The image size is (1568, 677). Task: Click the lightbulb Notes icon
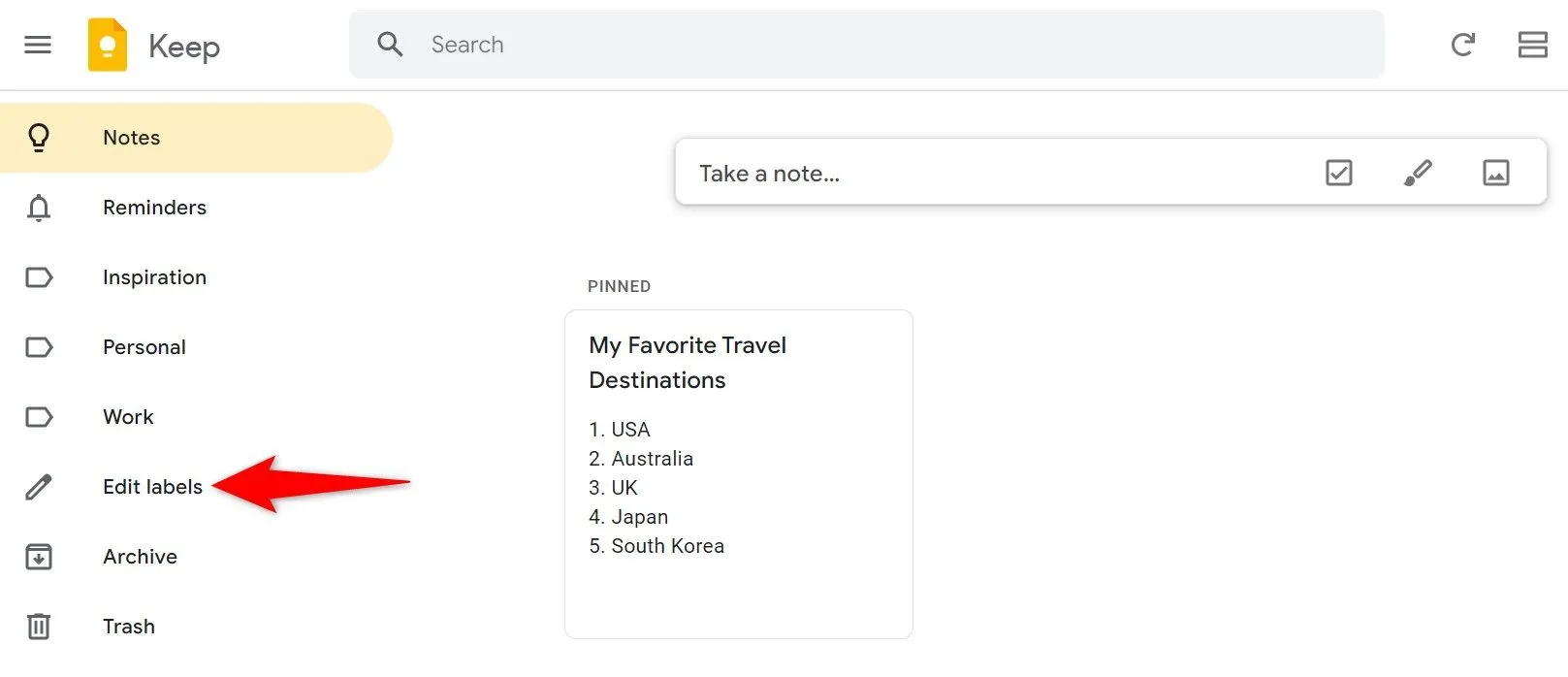(x=39, y=138)
